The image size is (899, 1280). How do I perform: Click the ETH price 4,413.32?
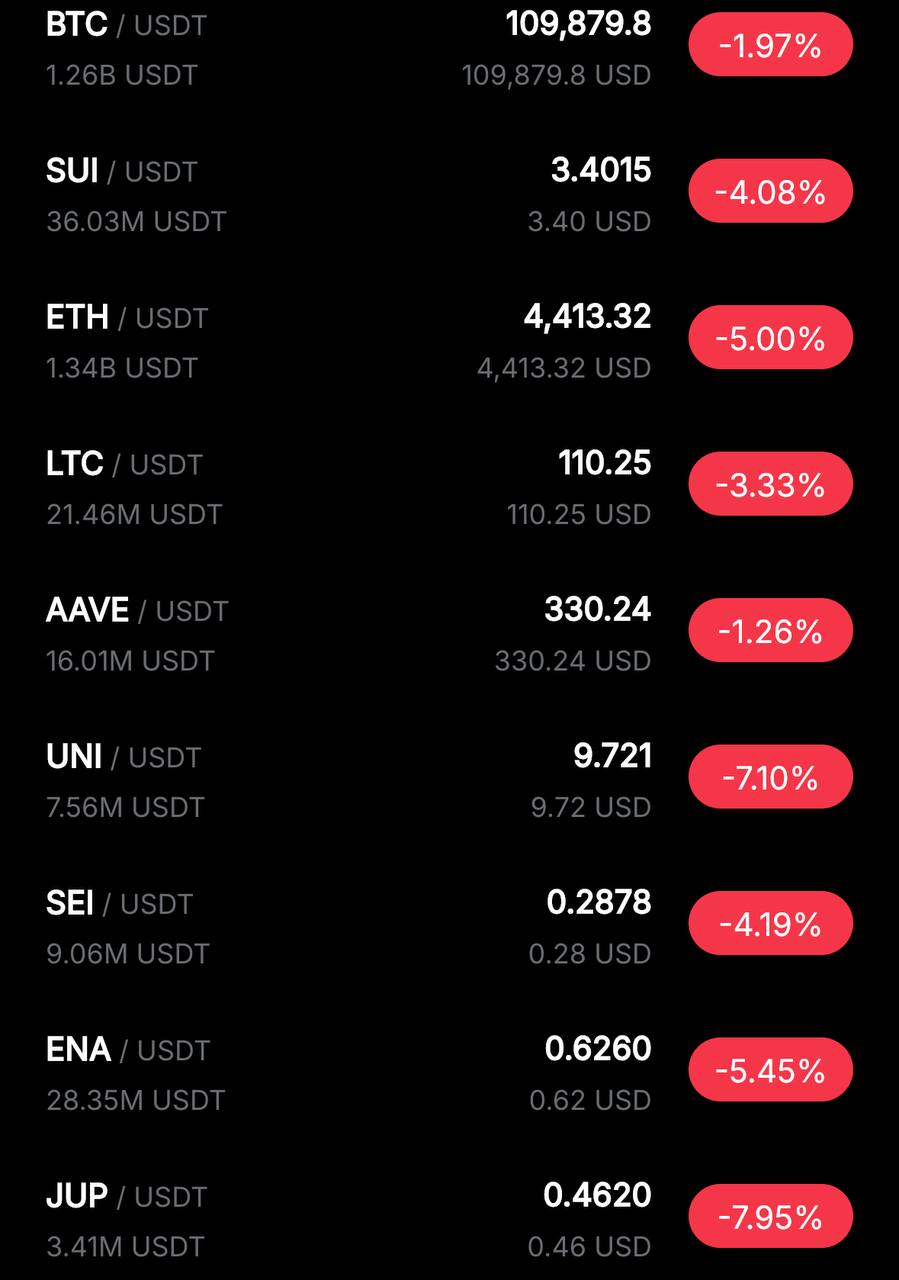click(587, 317)
